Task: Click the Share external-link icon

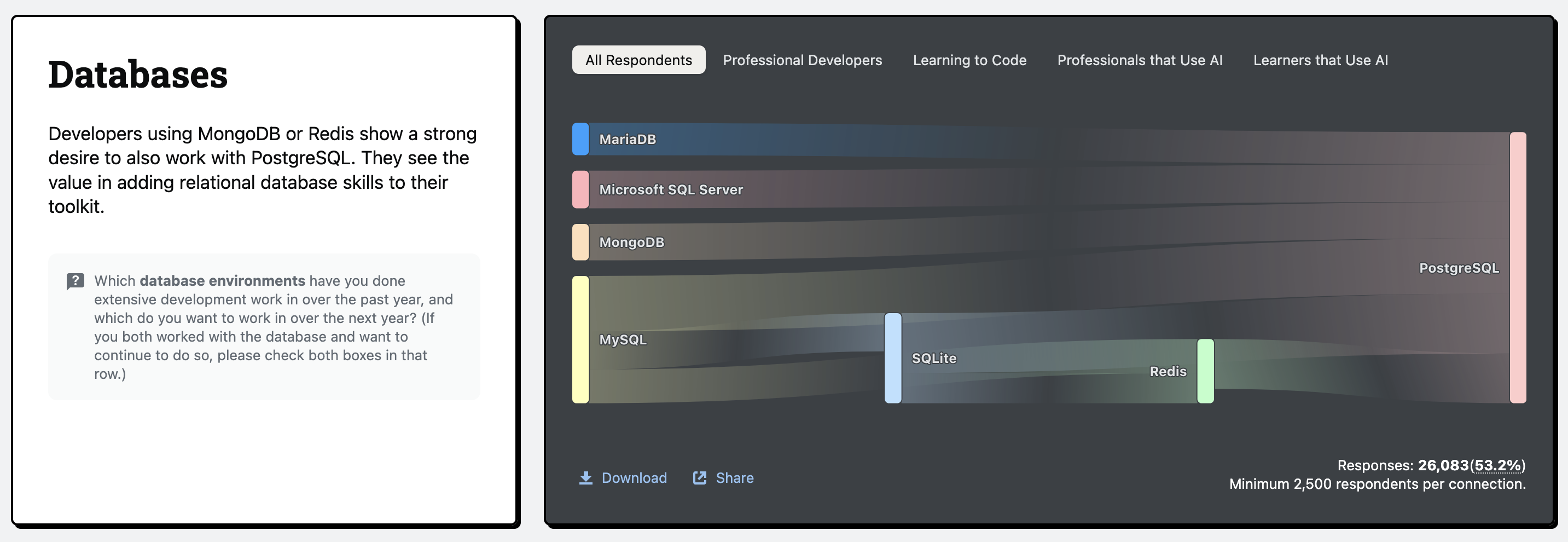Action: click(700, 478)
